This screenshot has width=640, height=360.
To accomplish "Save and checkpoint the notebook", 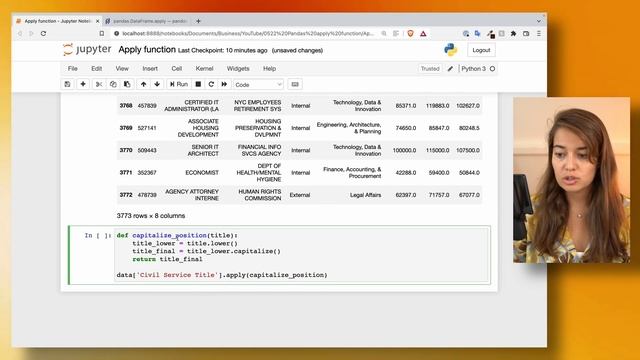I will pyautogui.click(x=67, y=84).
